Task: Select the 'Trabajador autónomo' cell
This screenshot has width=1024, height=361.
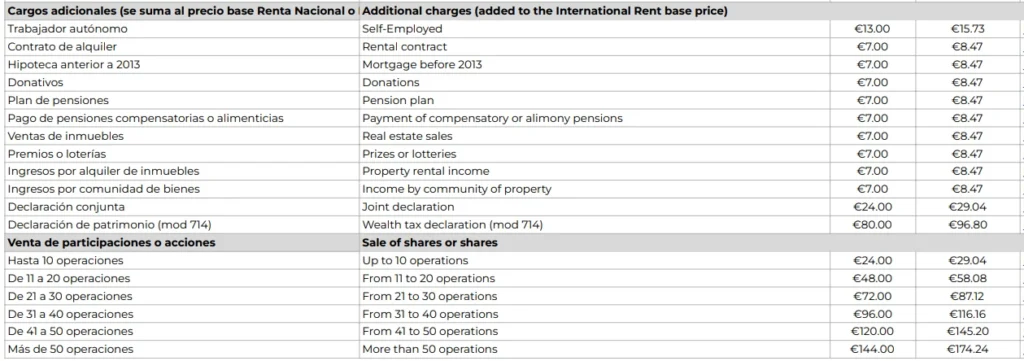Action: pyautogui.click(x=180, y=29)
